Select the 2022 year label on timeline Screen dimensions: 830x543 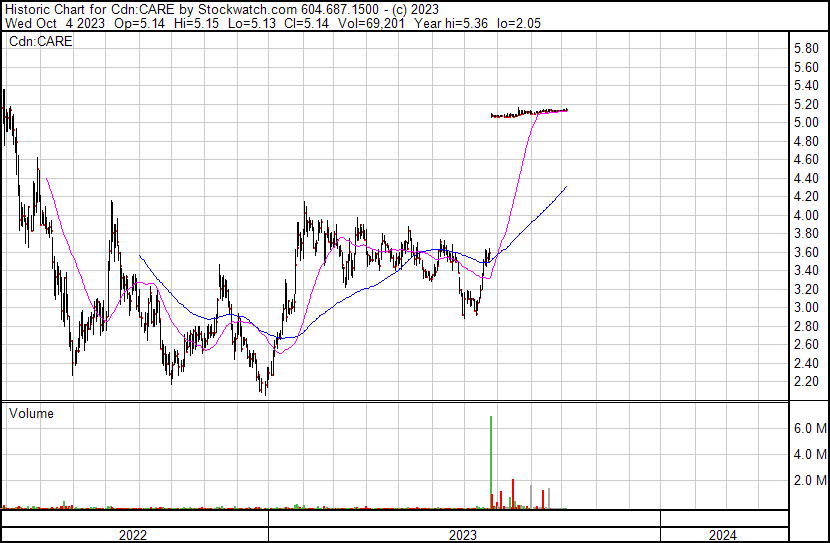(x=133, y=535)
